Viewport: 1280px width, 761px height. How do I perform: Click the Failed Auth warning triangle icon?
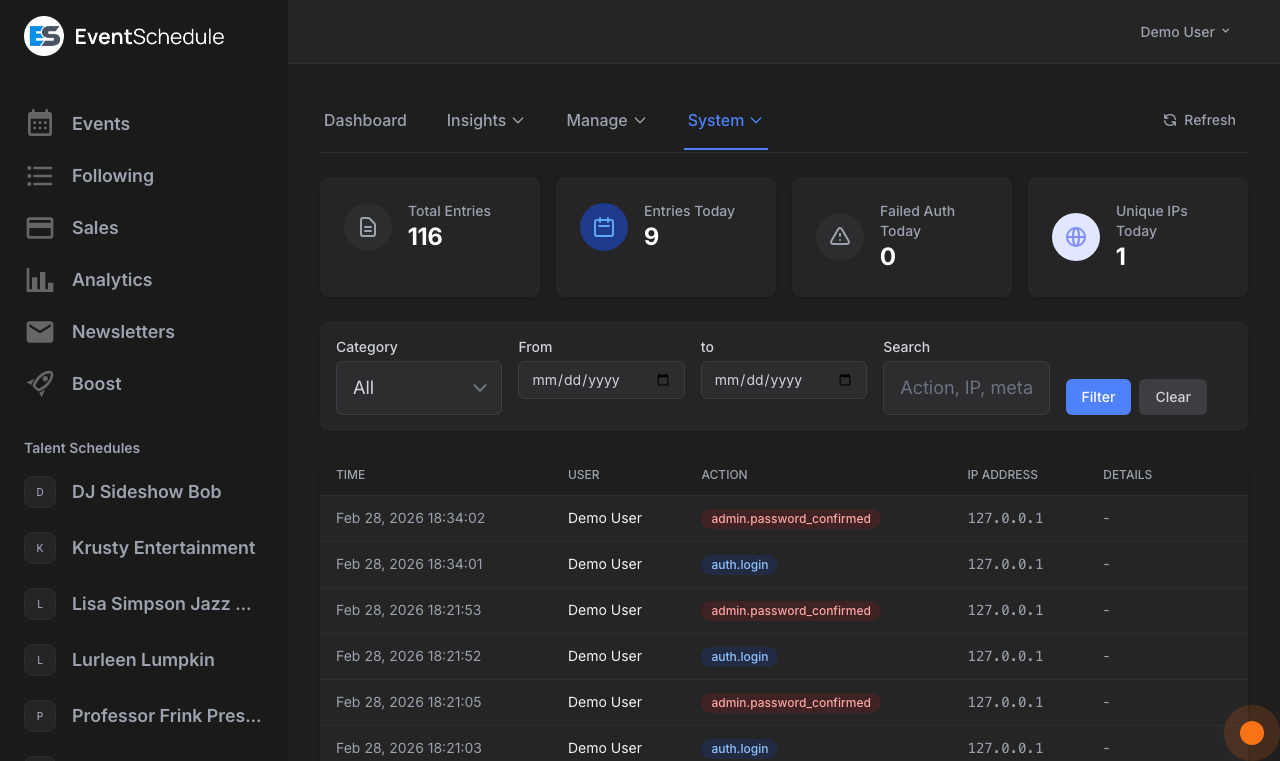(840, 237)
